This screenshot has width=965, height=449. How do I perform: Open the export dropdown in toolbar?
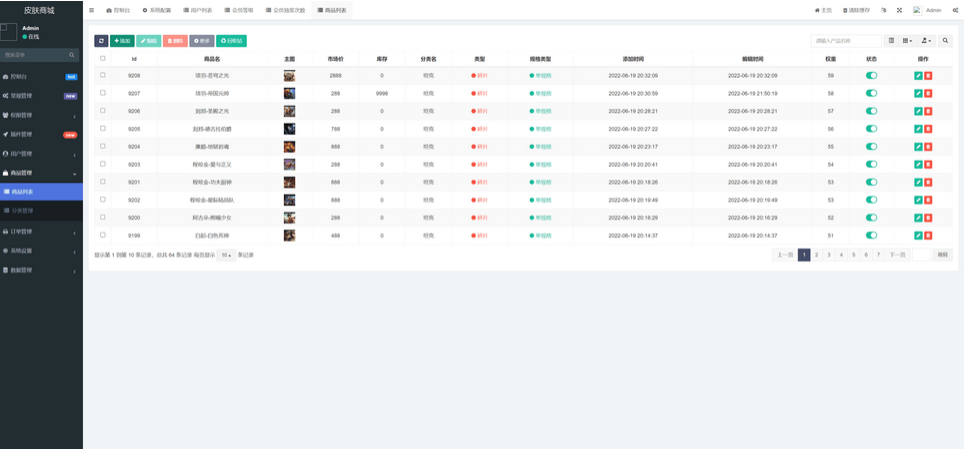coord(926,41)
